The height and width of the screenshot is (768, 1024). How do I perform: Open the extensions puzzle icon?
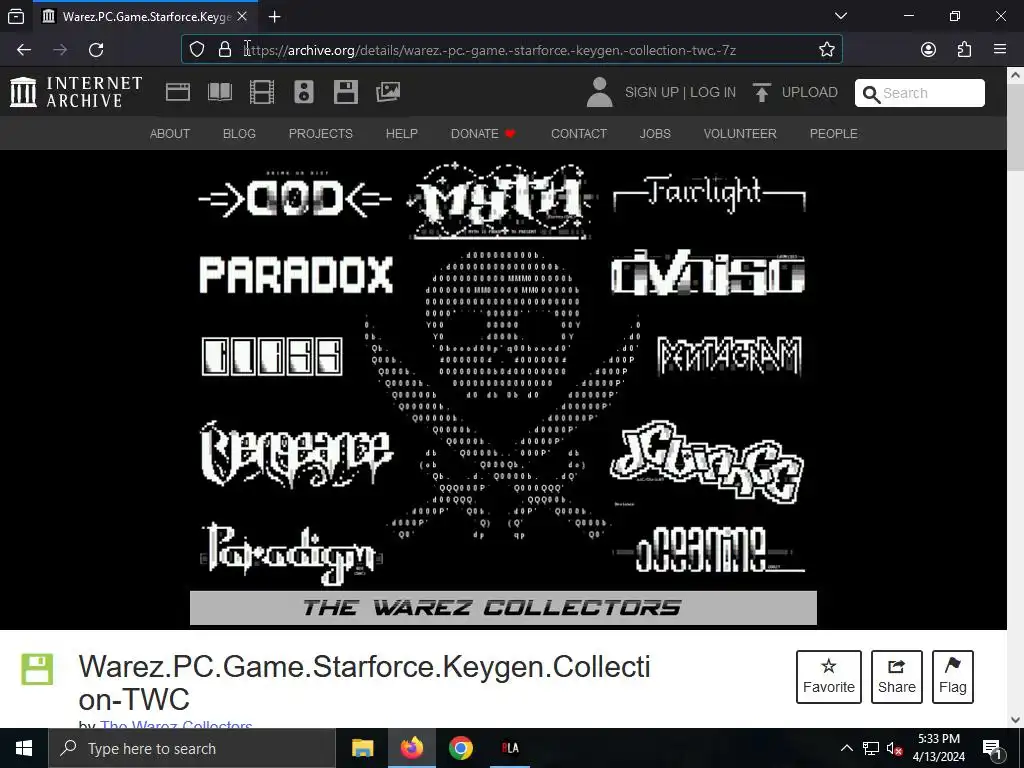964,50
